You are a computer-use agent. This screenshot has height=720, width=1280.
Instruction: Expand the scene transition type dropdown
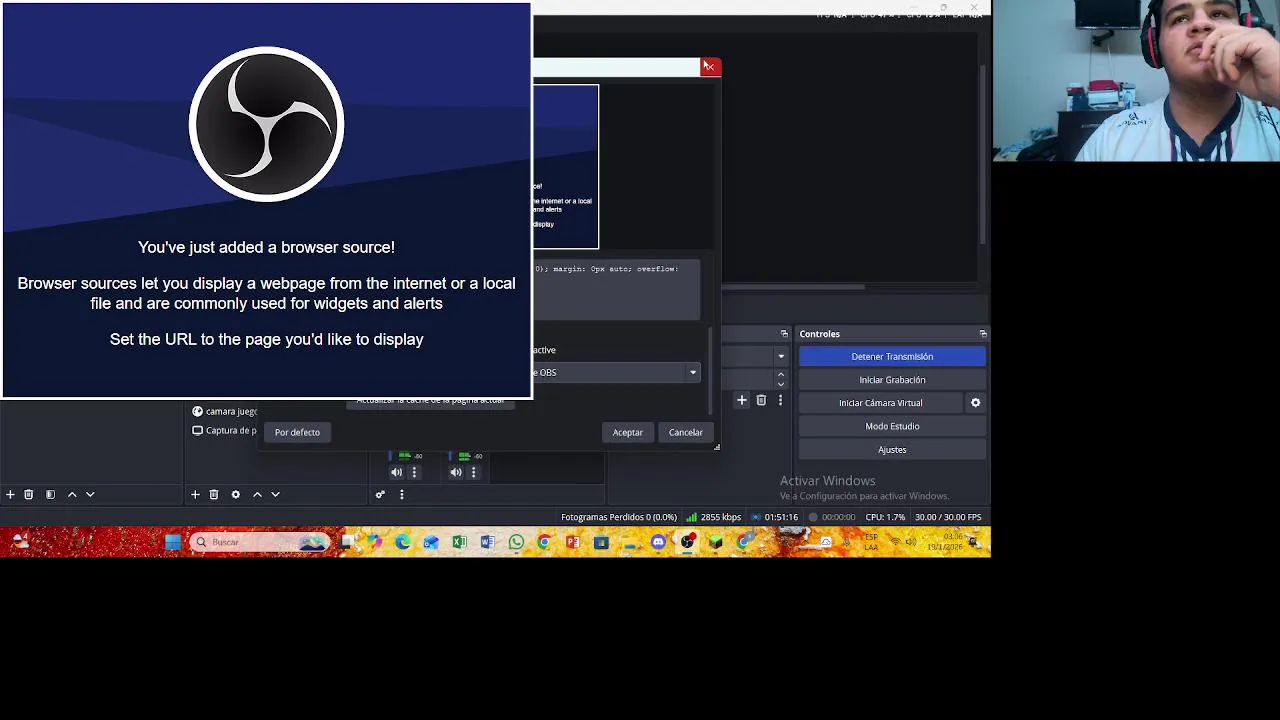781,356
